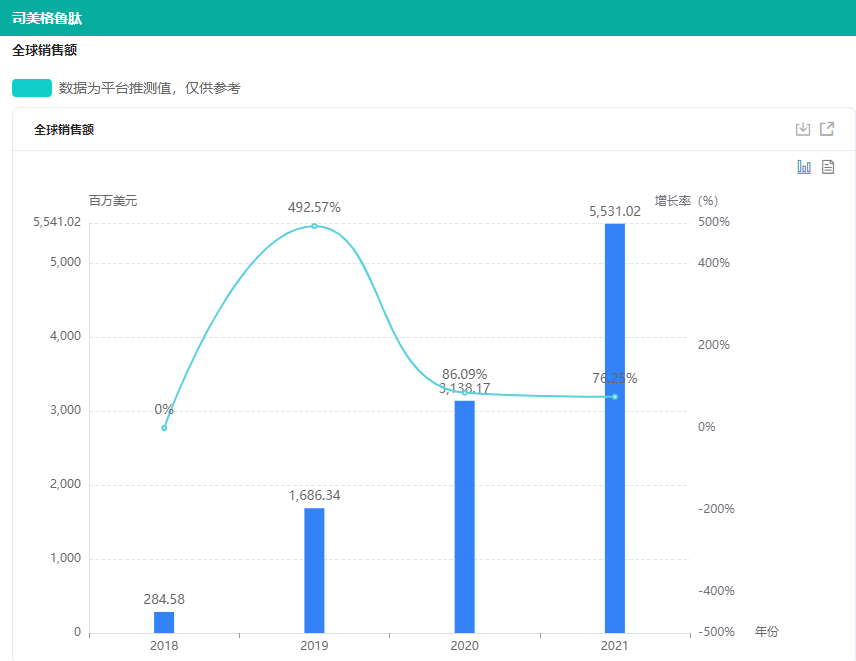This screenshot has width=856, height=661.
Task: Open chart in new window icon
Action: (827, 129)
